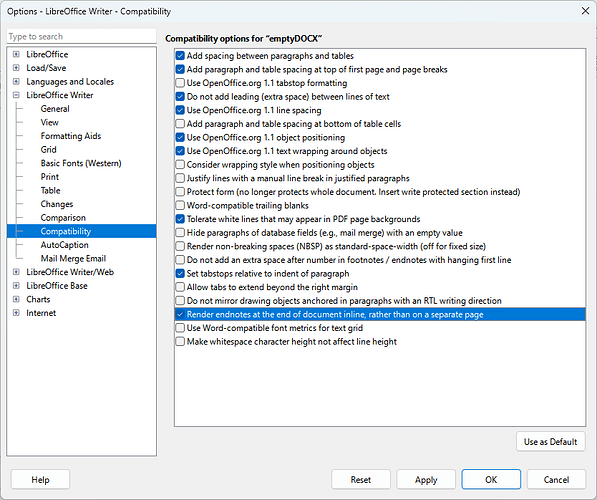Image resolution: width=597 pixels, height=500 pixels.
Task: Expand the Load/Save tree node
Action: [x=16, y=68]
